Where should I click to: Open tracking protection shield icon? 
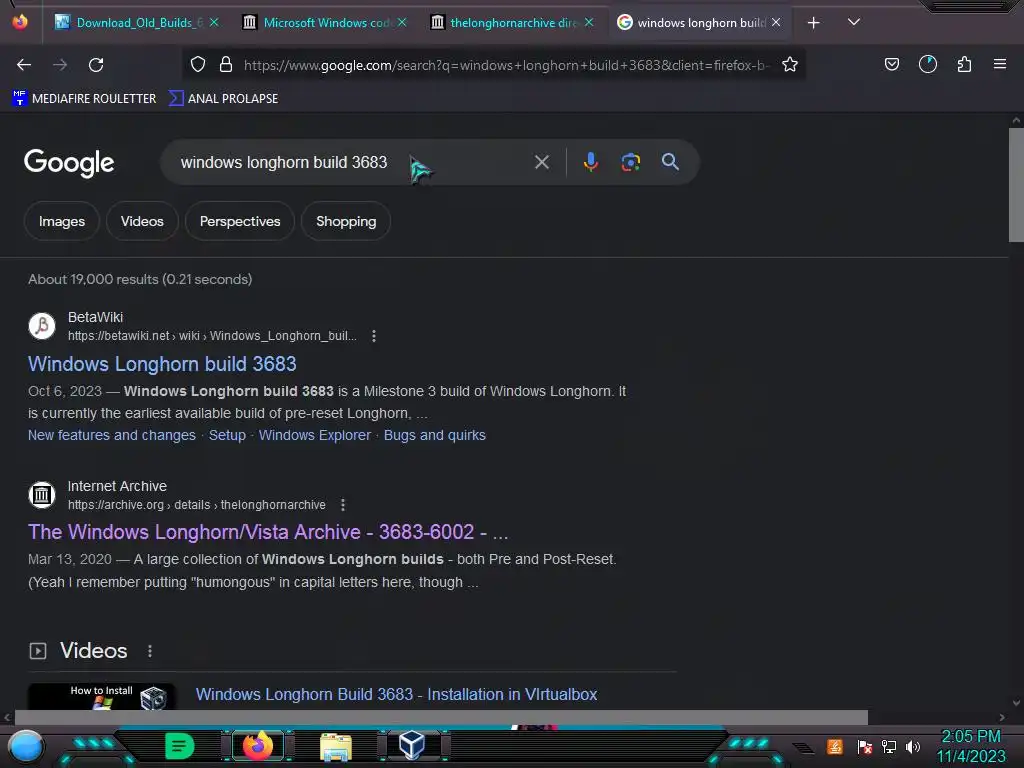pyautogui.click(x=198, y=65)
